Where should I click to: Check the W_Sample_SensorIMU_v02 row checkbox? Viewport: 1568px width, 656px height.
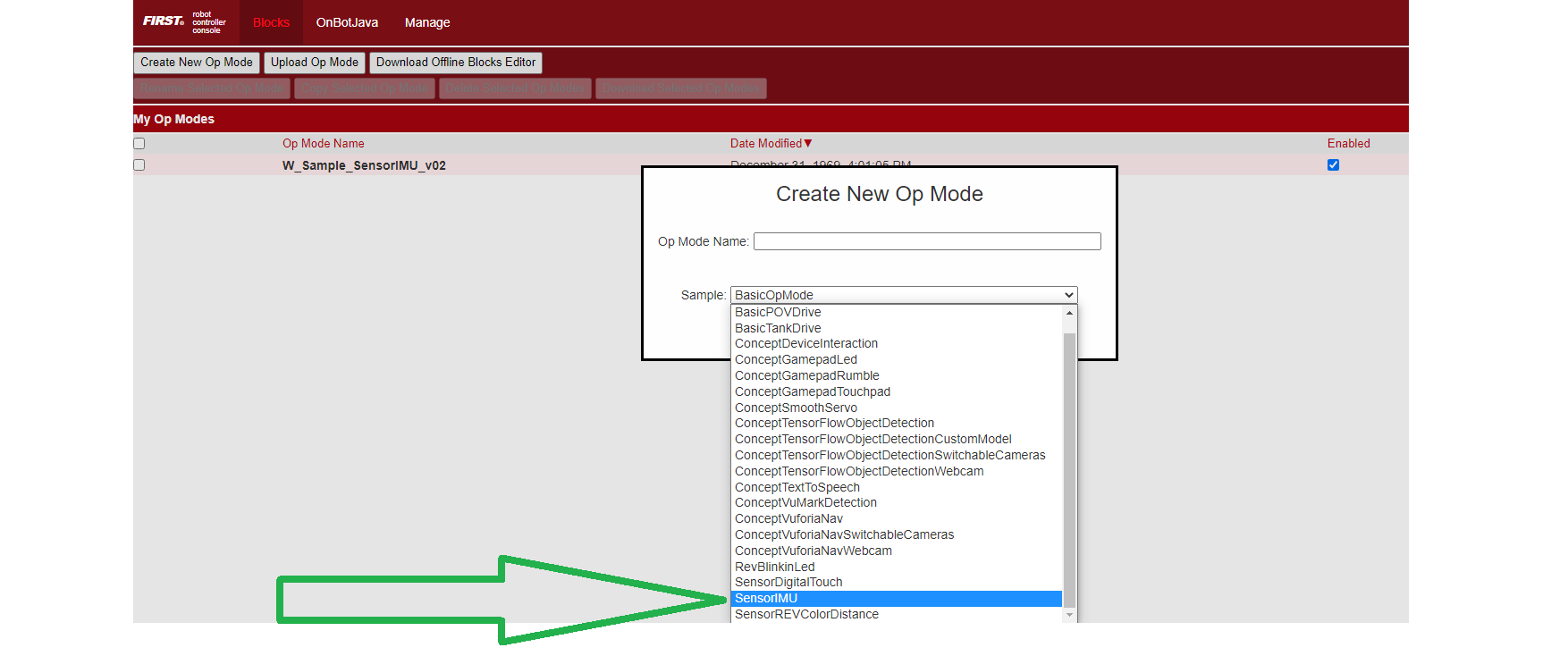pyautogui.click(x=139, y=165)
